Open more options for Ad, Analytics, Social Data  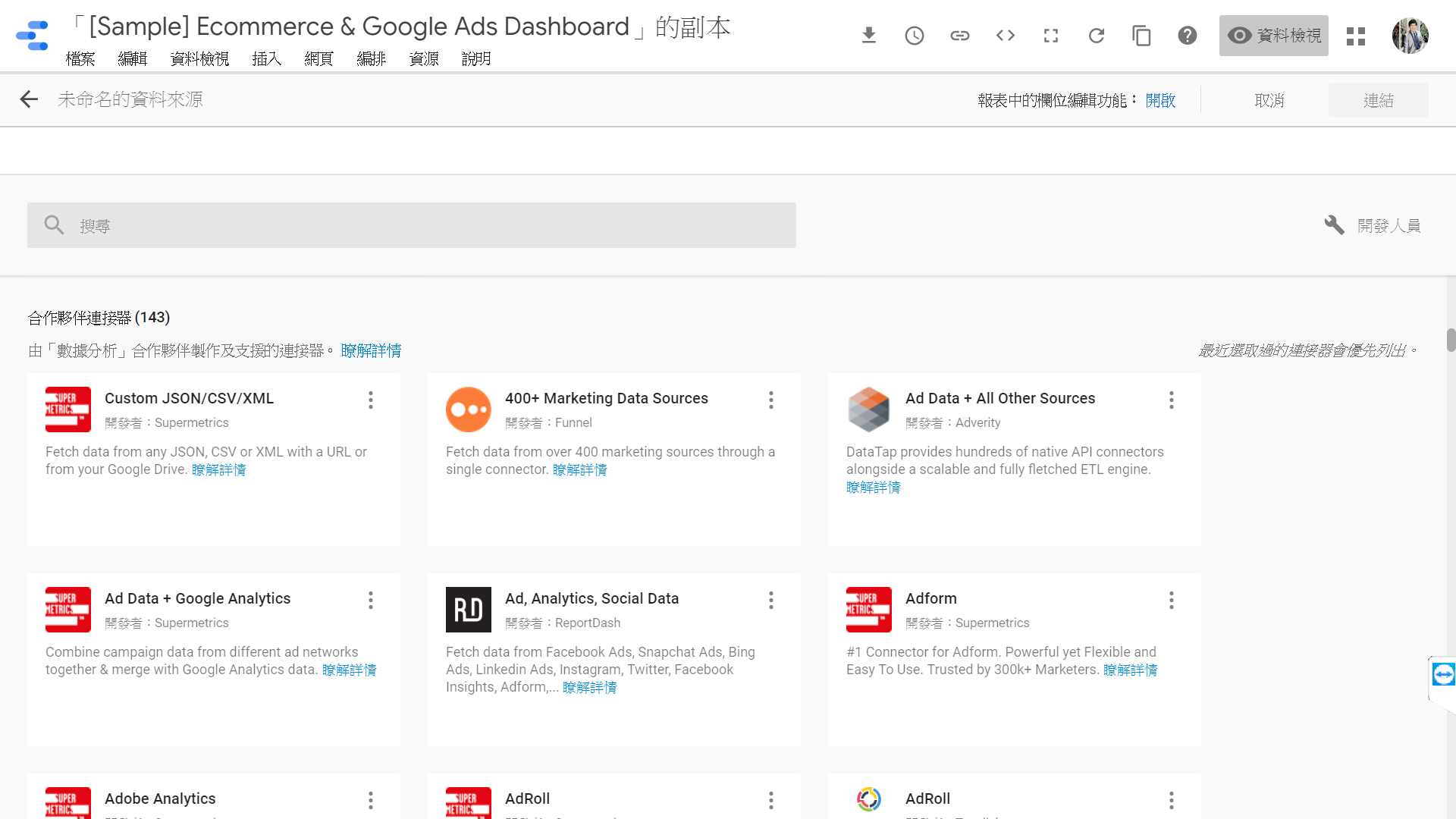(x=771, y=601)
